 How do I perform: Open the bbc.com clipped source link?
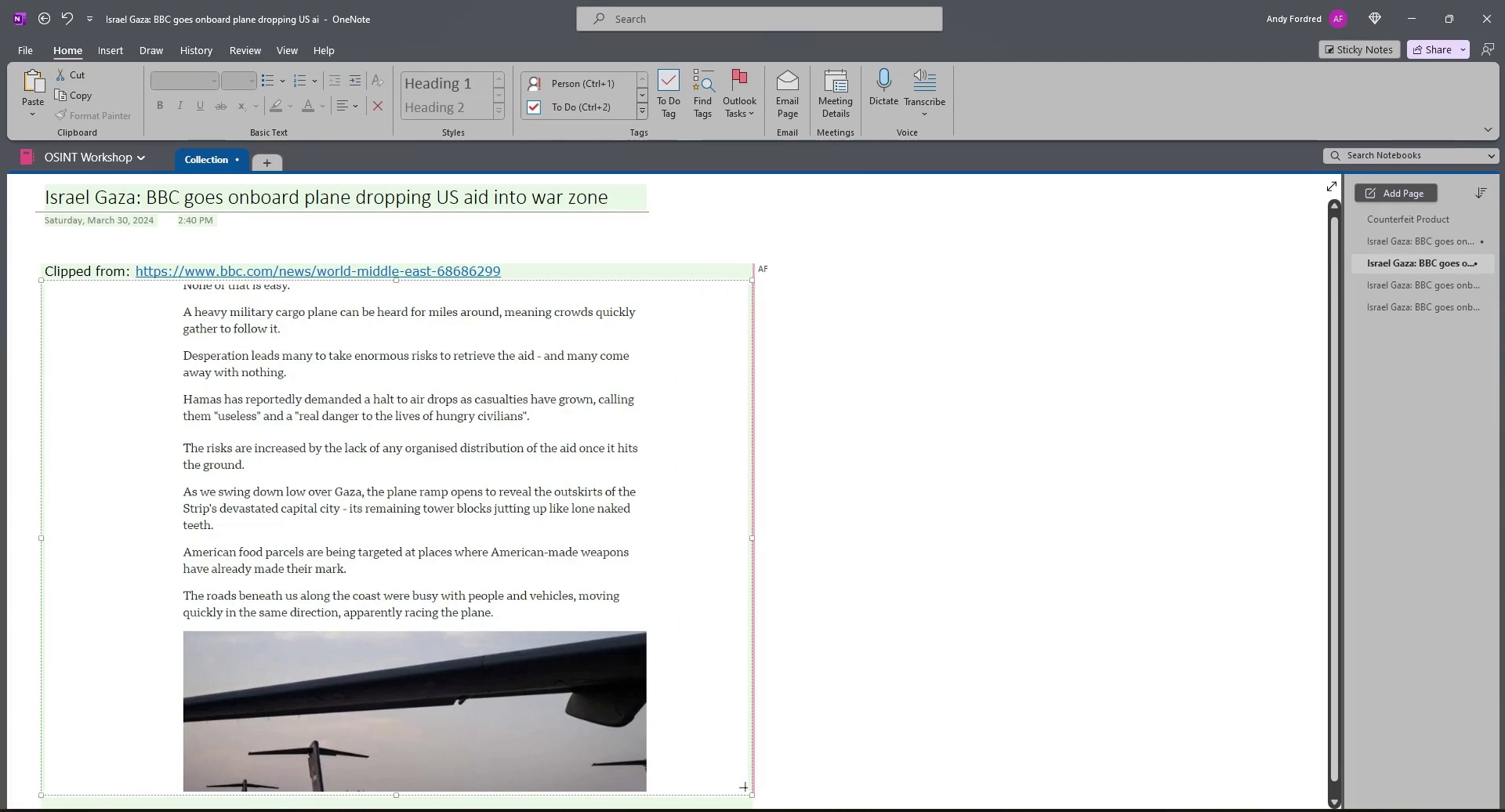pyautogui.click(x=317, y=271)
